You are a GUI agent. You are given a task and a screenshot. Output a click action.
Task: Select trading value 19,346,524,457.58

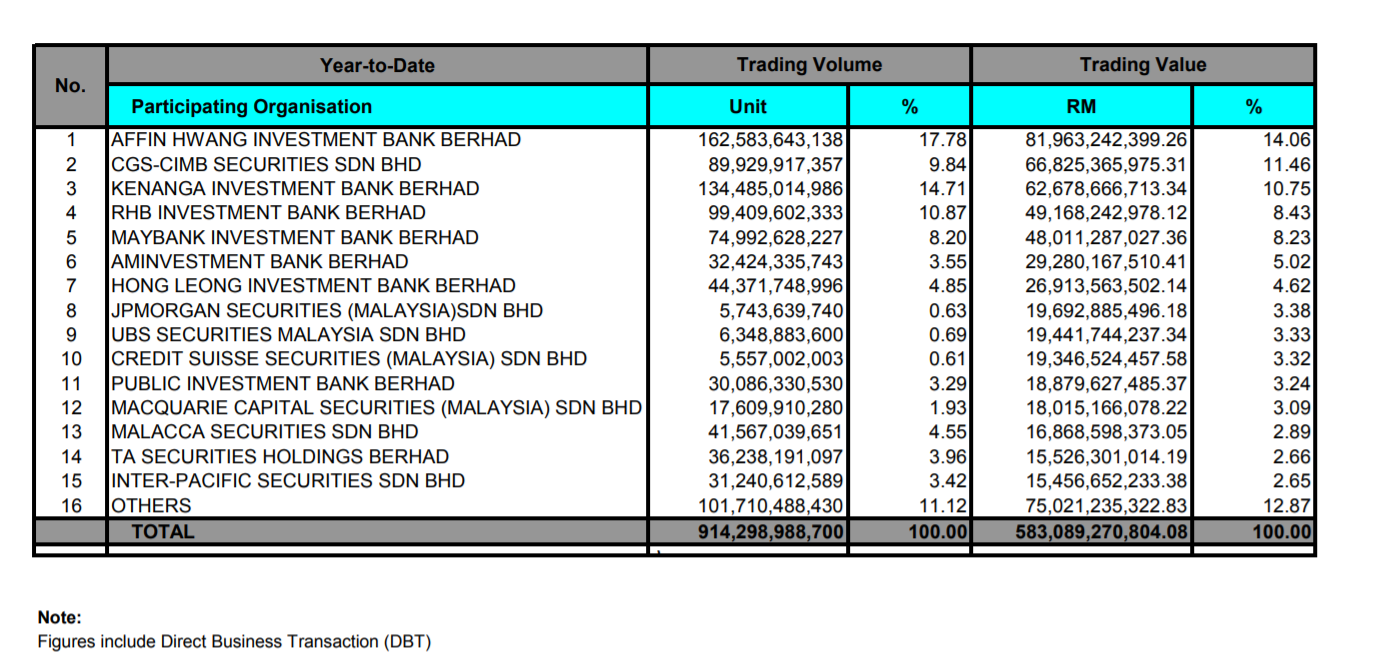coord(1107,358)
